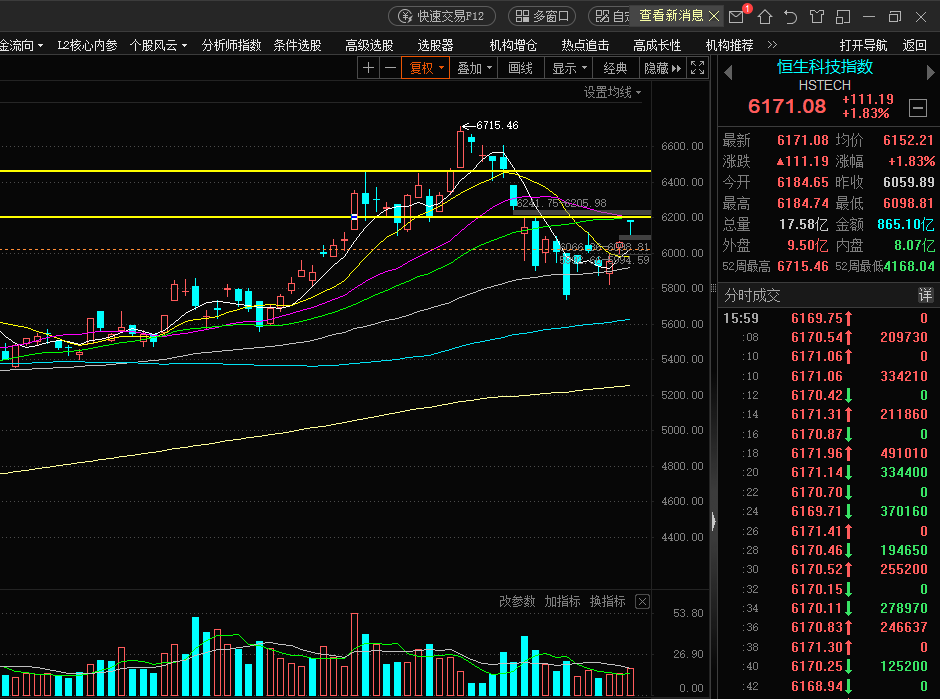Screen dimensions: 940x699
Task: Click the 金额 value 865.10亿
Action: pyautogui.click(x=905, y=224)
